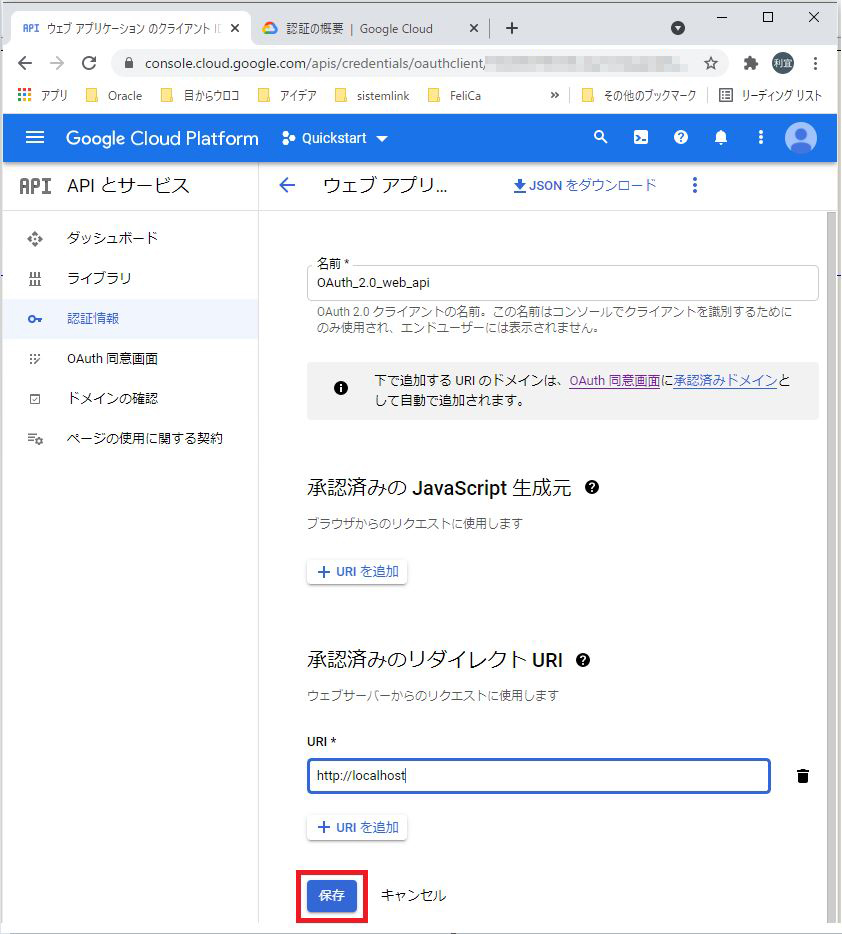The image size is (842, 934).
Task: Delete the redirect URI using the trash icon
Action: click(x=803, y=774)
